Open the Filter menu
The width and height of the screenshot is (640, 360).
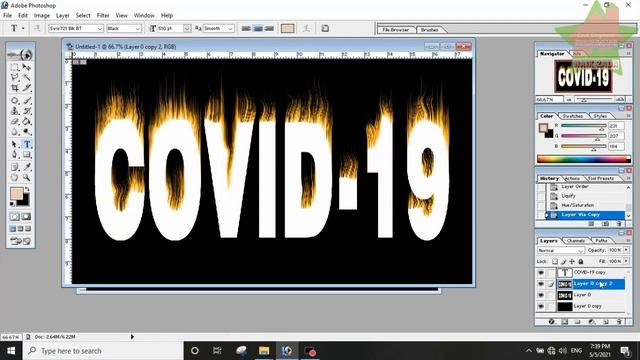pyautogui.click(x=103, y=16)
